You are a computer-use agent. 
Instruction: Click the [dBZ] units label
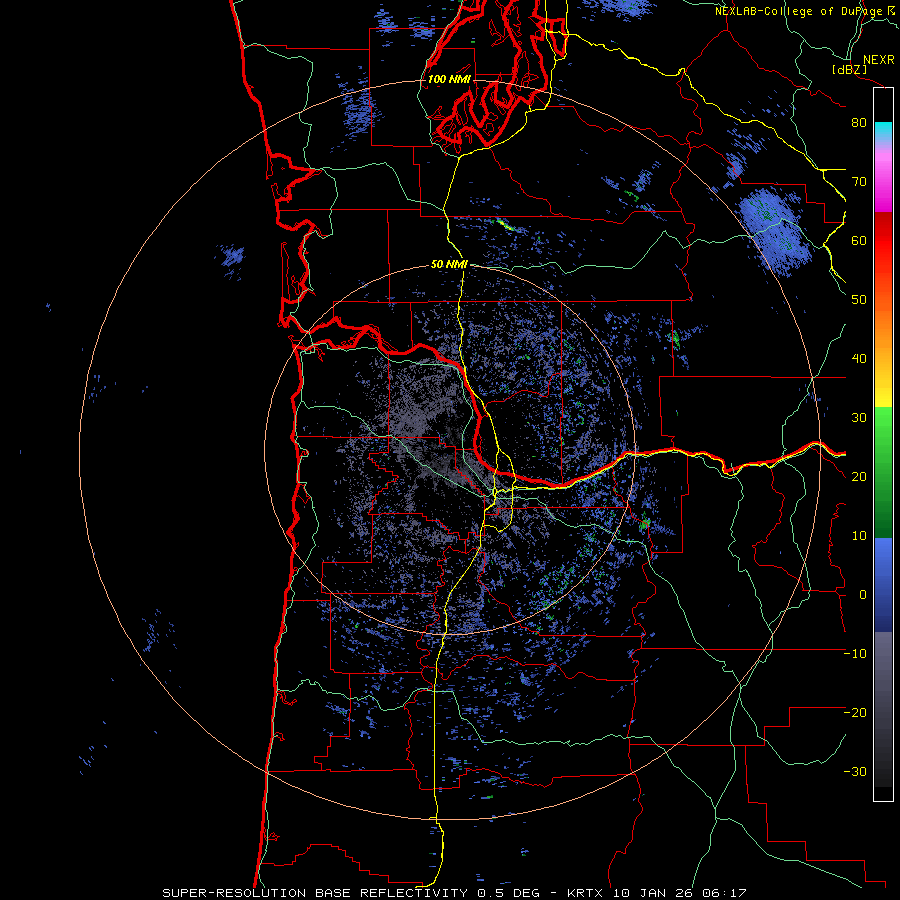tap(849, 70)
